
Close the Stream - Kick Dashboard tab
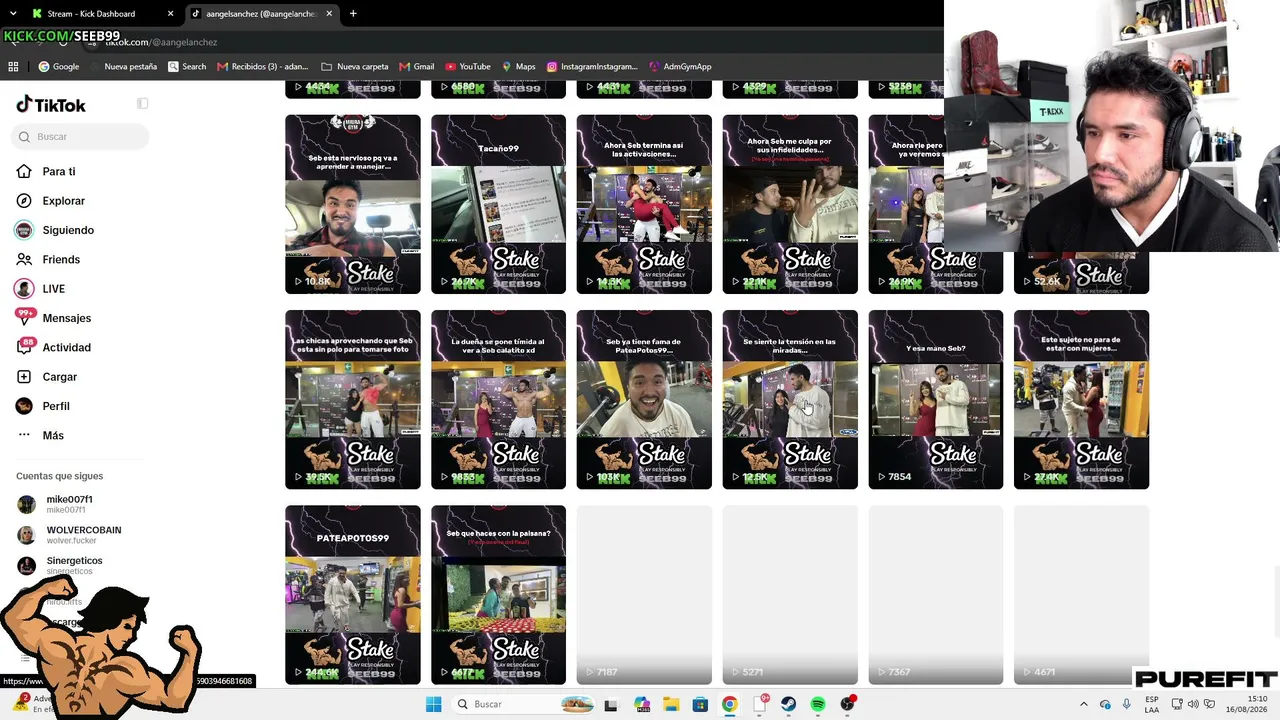point(170,14)
